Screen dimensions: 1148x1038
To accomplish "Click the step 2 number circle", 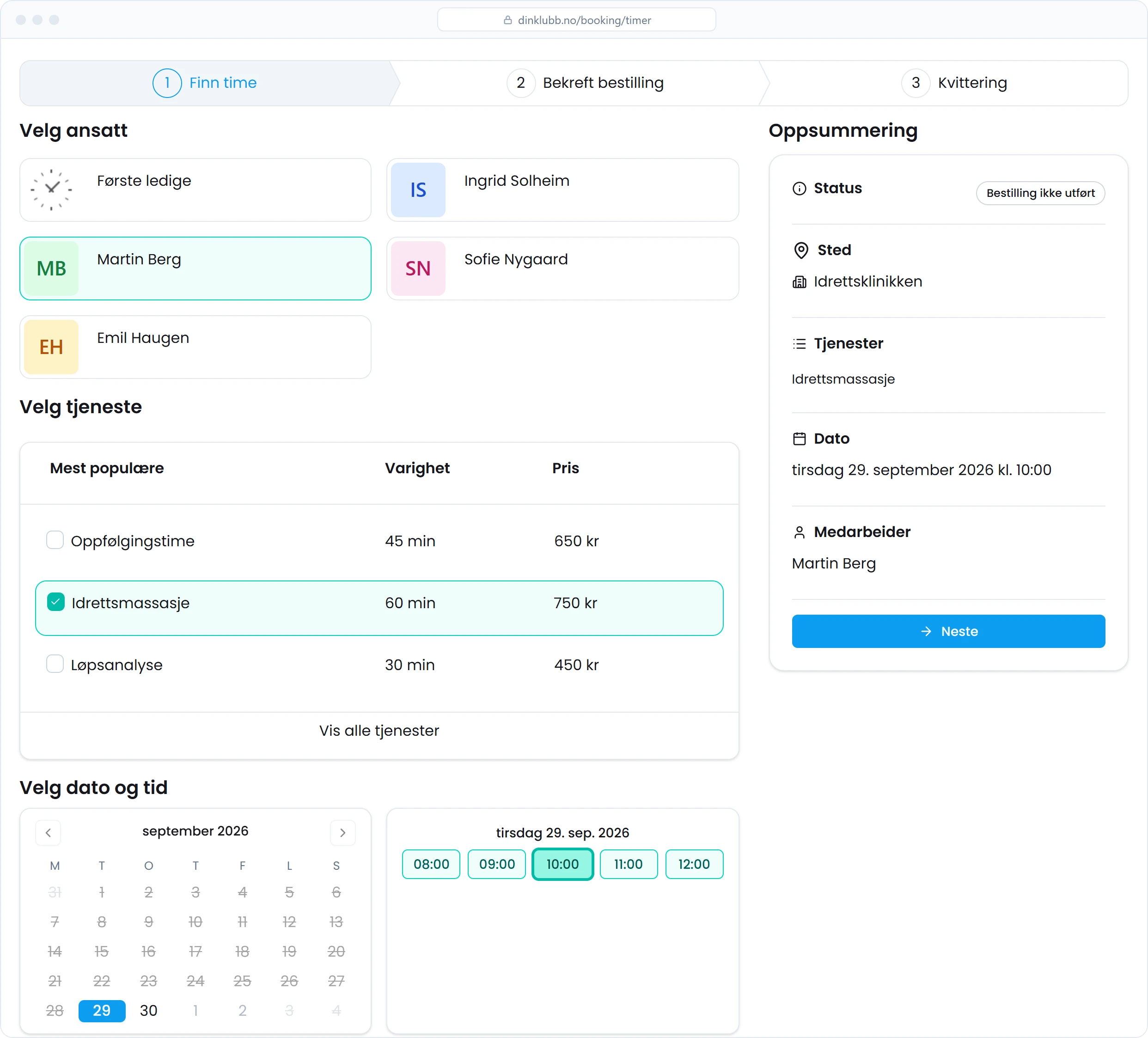I will [x=520, y=83].
